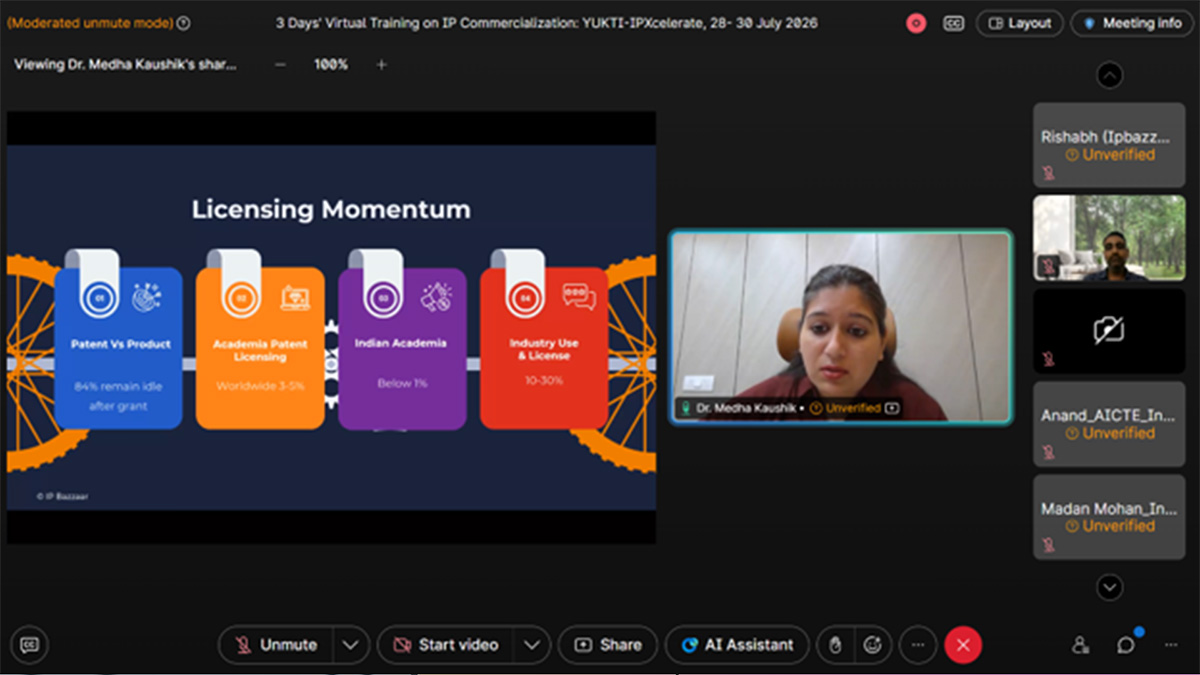Show next participants with the down chevron
This screenshot has width=1200, height=675.
pyautogui.click(x=1110, y=588)
